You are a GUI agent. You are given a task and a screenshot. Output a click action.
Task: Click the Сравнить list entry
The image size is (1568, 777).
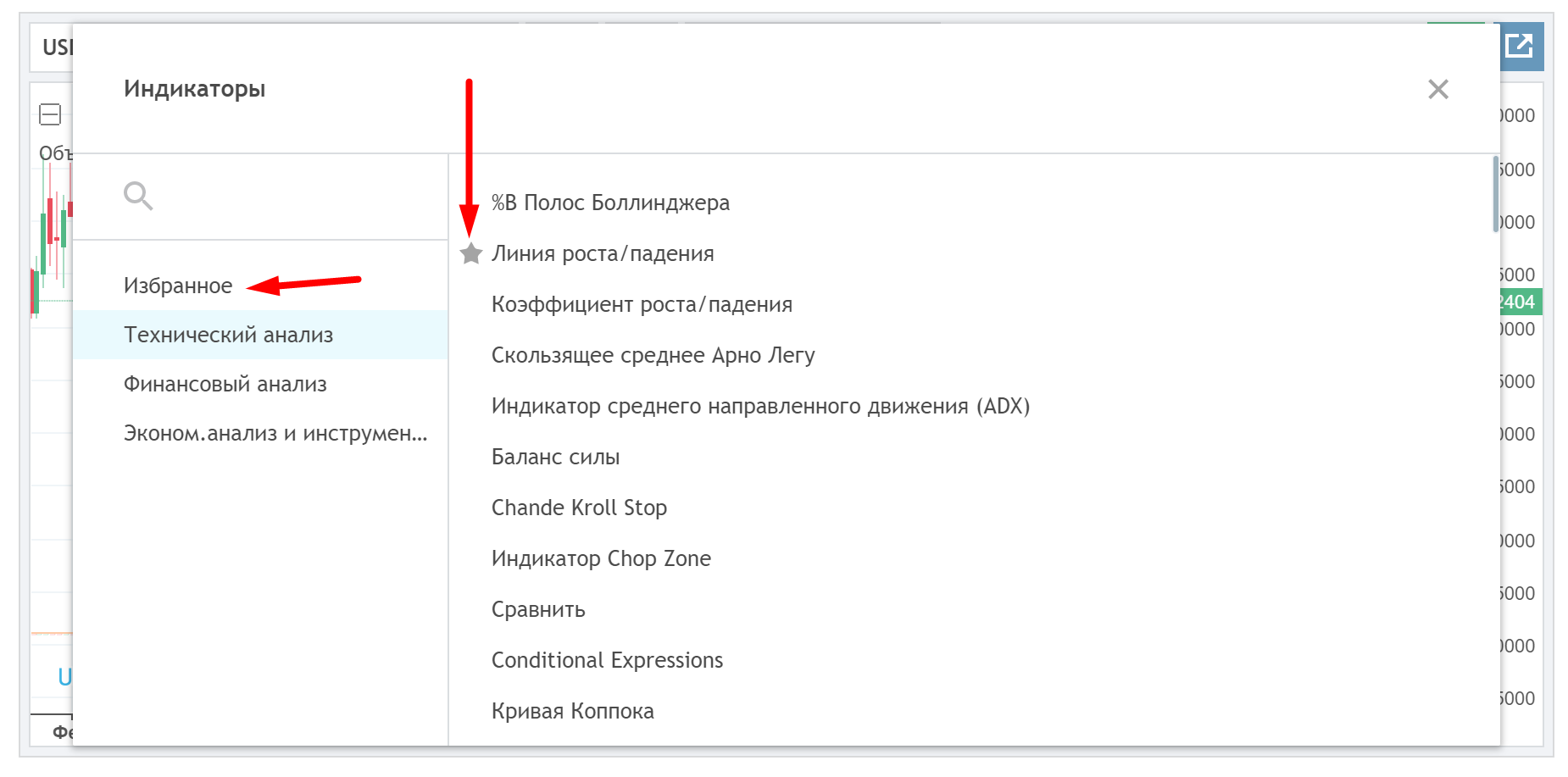538,609
